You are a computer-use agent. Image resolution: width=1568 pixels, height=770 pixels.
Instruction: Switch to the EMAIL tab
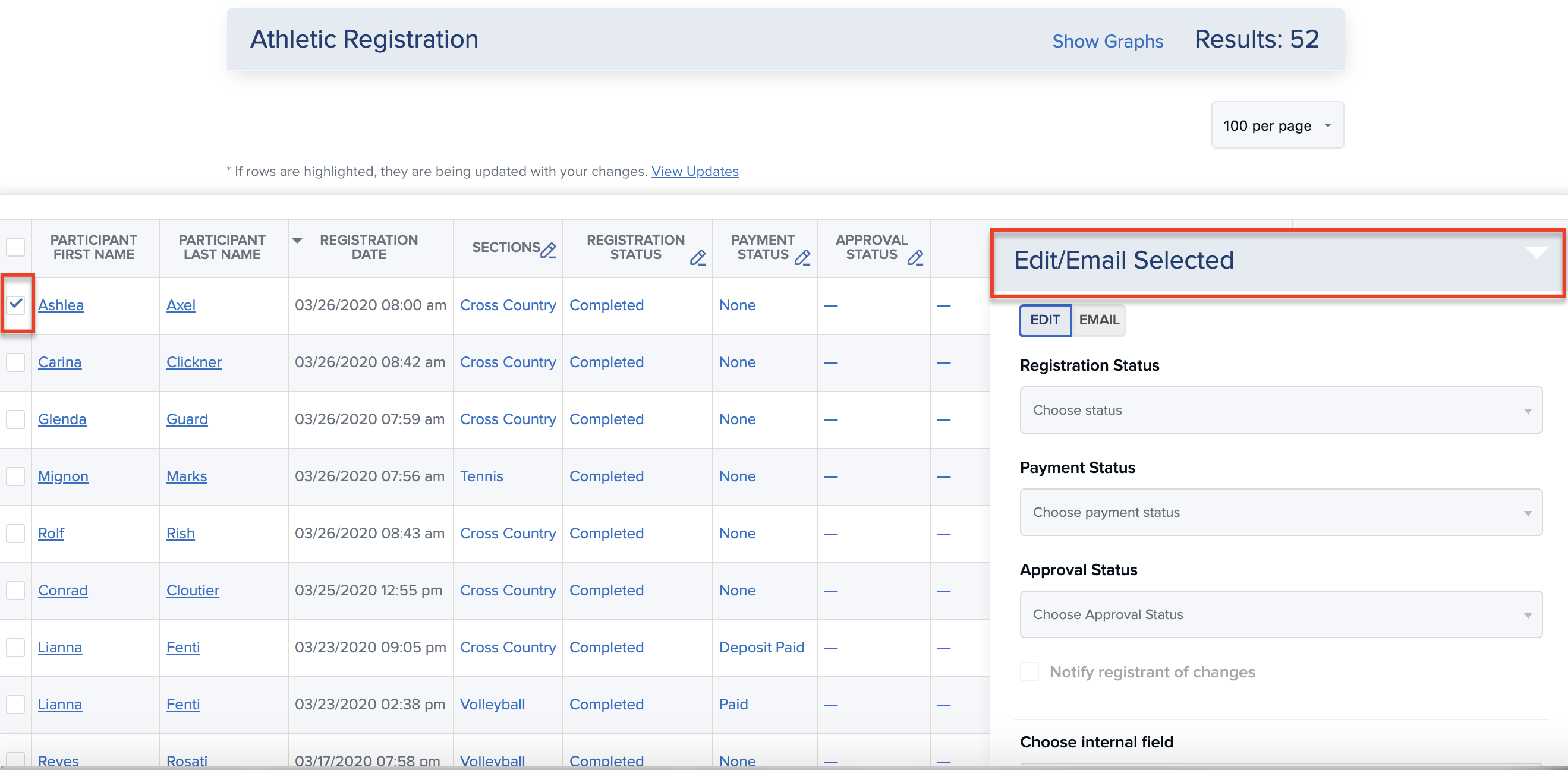[1098, 320]
